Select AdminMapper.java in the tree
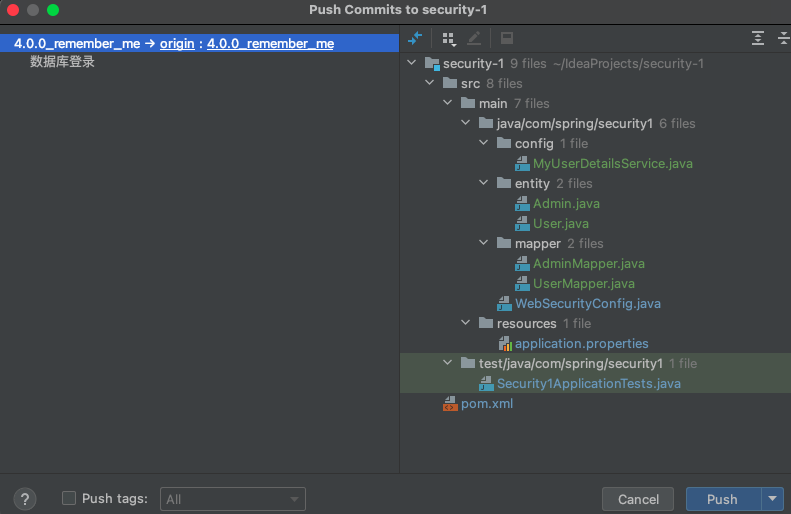The image size is (791, 514). point(589,263)
